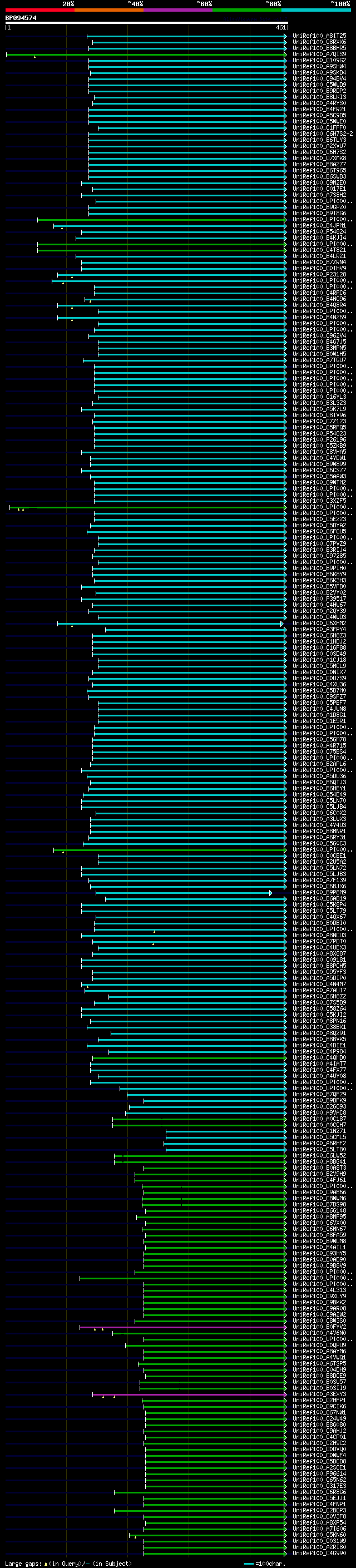Click label UniRef100_Q2GQ93
This screenshot has width=356, height=1568.
(x=319, y=1106)
